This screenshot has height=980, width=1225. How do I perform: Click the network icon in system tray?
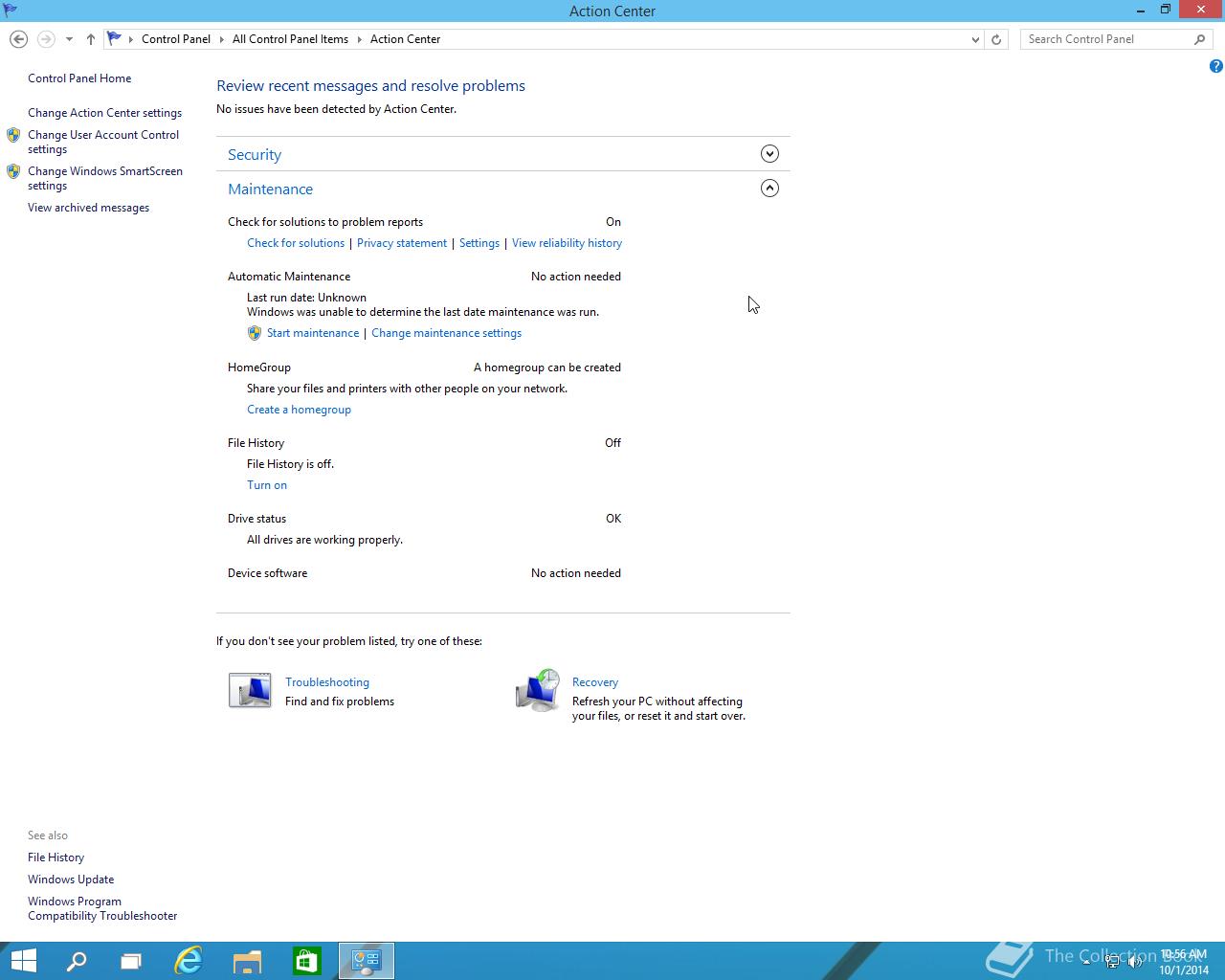(x=1112, y=962)
